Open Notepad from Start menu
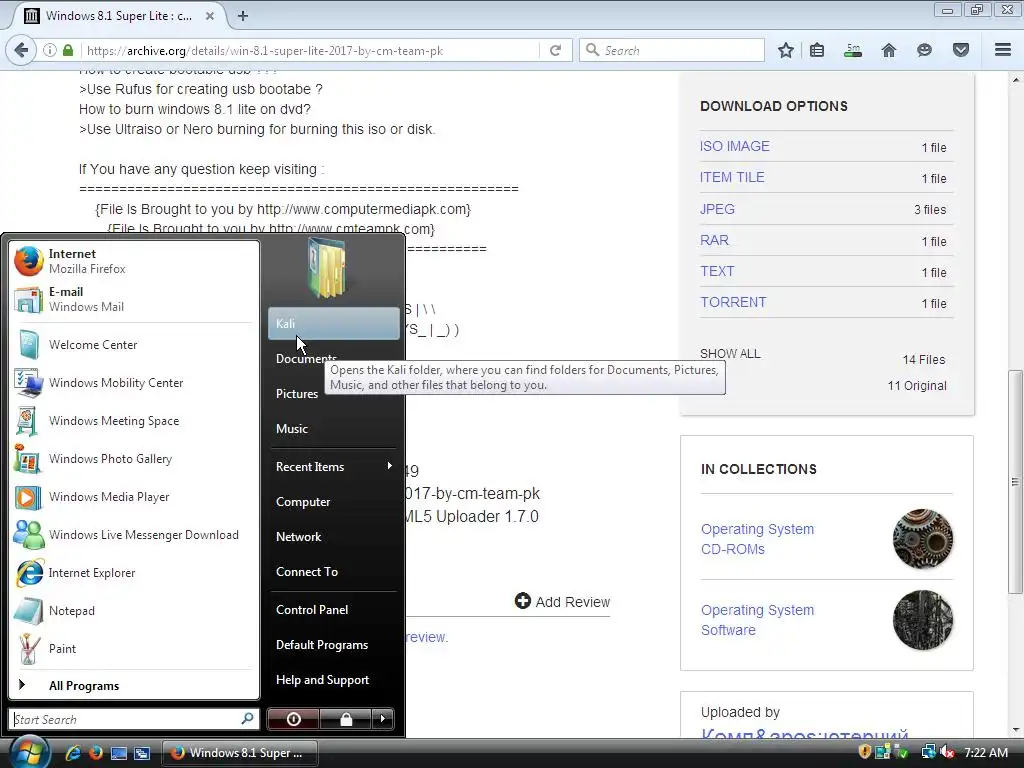 133,611
